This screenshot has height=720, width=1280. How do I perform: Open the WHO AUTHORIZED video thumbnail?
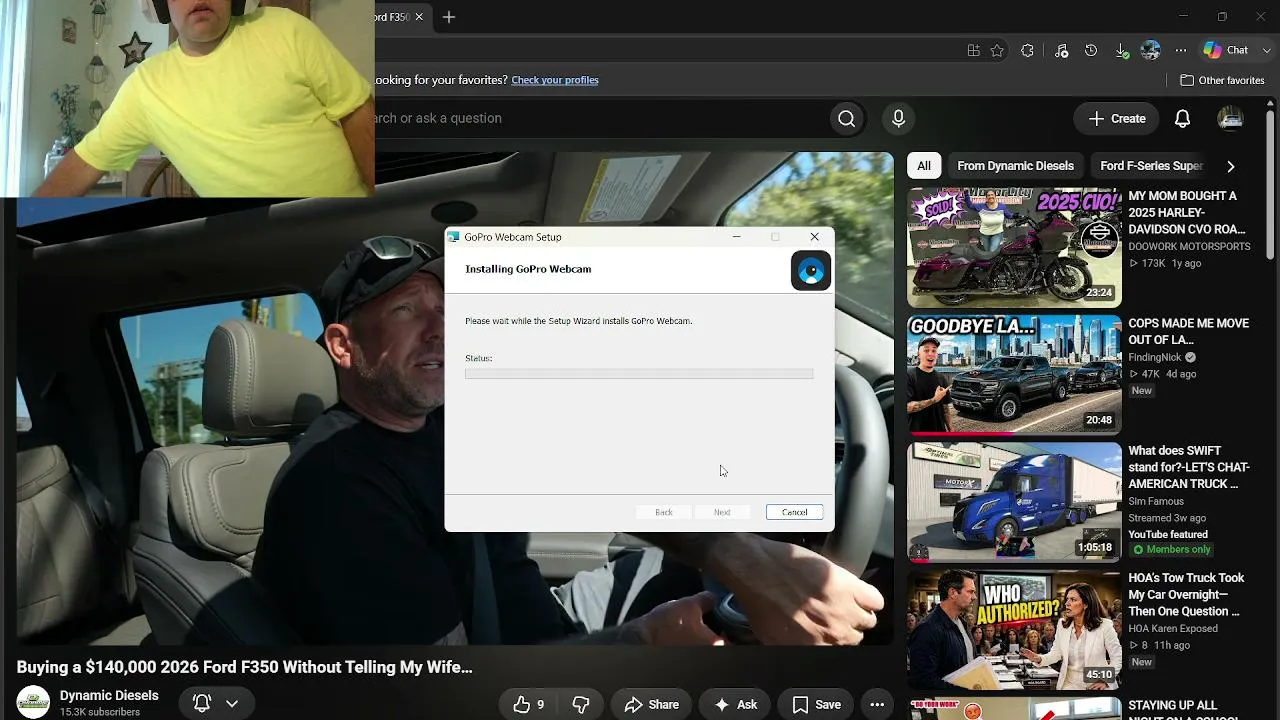(x=1014, y=629)
